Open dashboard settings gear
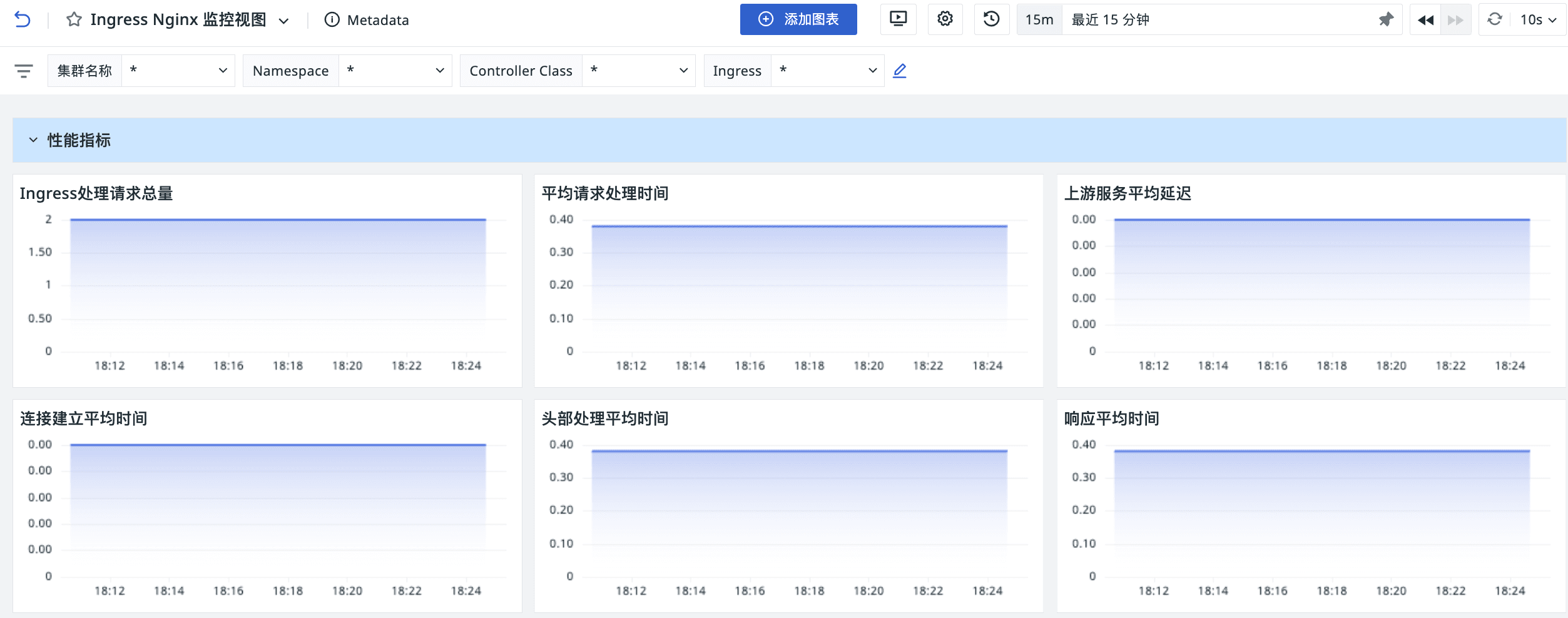The width and height of the screenshot is (1568, 618). pyautogui.click(x=945, y=19)
